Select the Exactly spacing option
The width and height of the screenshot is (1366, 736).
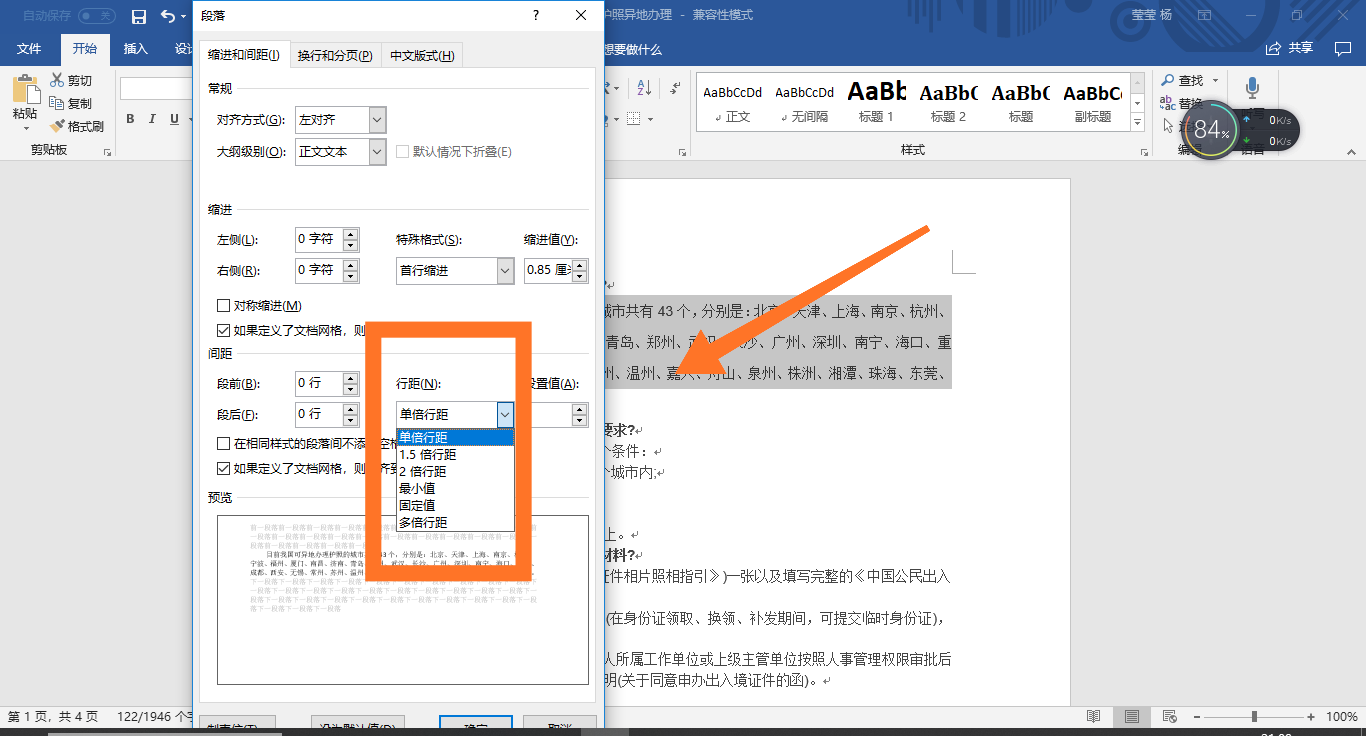click(x=455, y=505)
